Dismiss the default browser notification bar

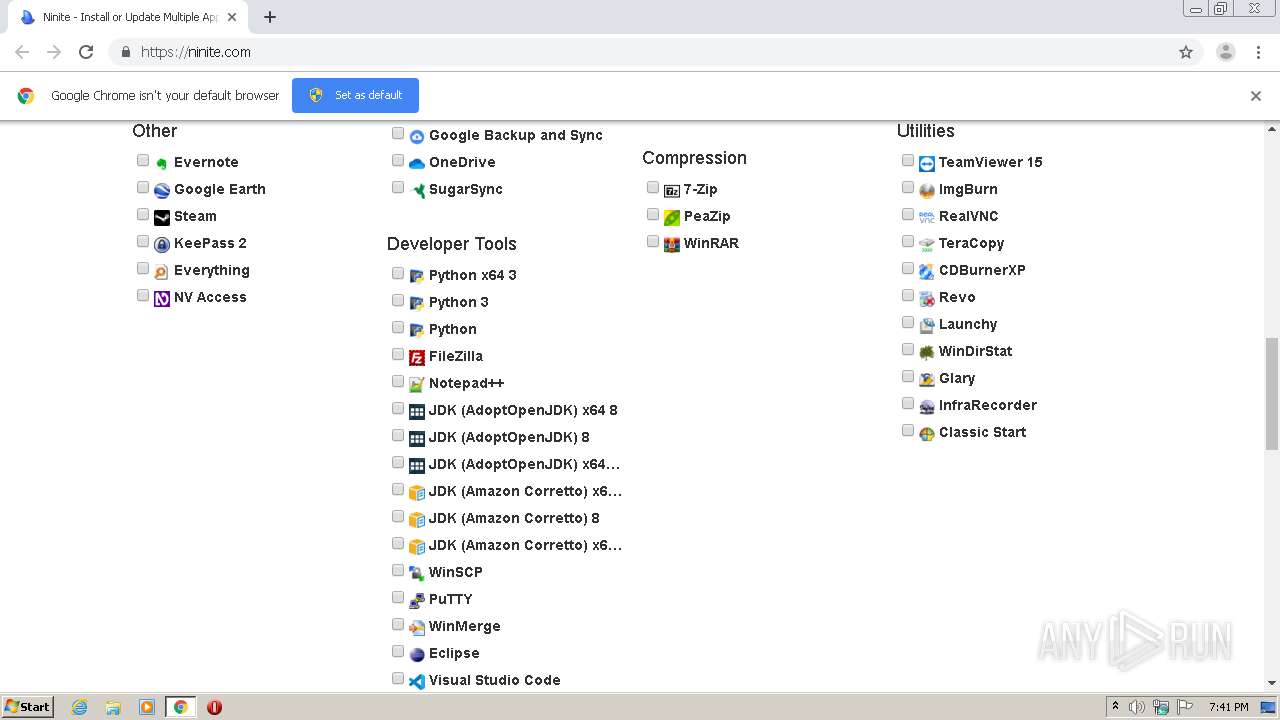[x=1256, y=96]
